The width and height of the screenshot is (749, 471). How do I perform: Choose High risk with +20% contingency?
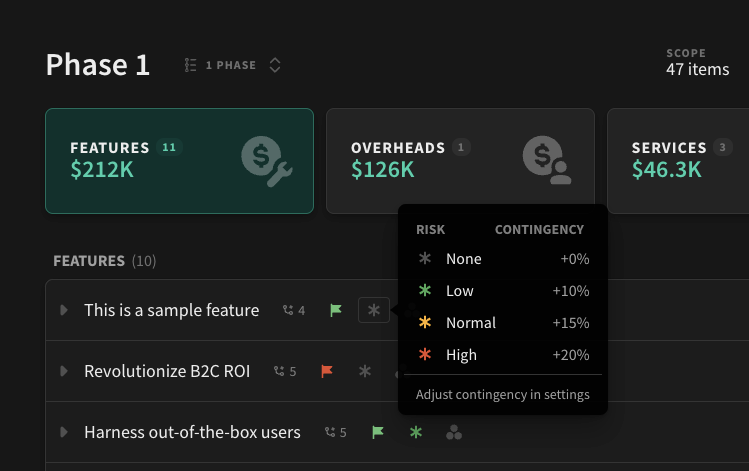point(503,355)
